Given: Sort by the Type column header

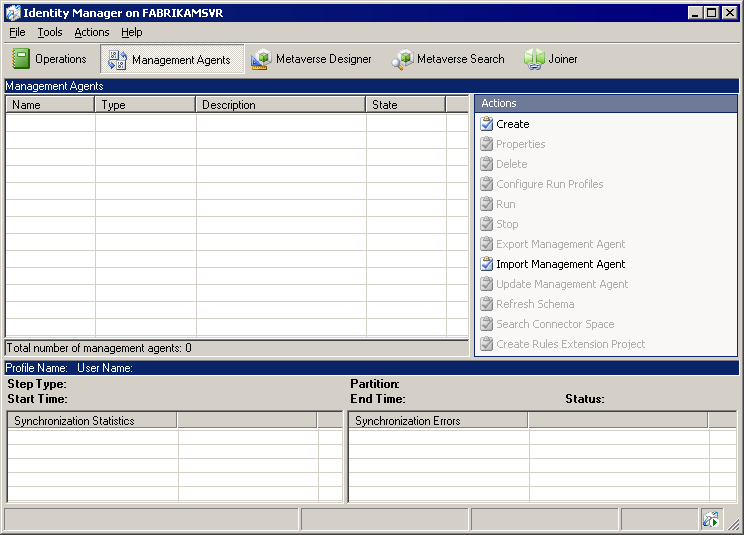Looking at the screenshot, I should pyautogui.click(x=145, y=105).
